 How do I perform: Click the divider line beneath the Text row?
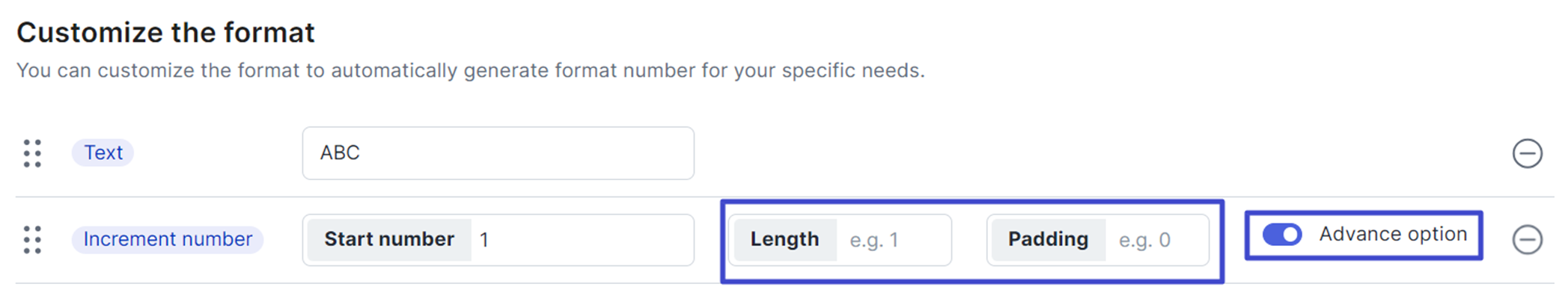coord(784,197)
